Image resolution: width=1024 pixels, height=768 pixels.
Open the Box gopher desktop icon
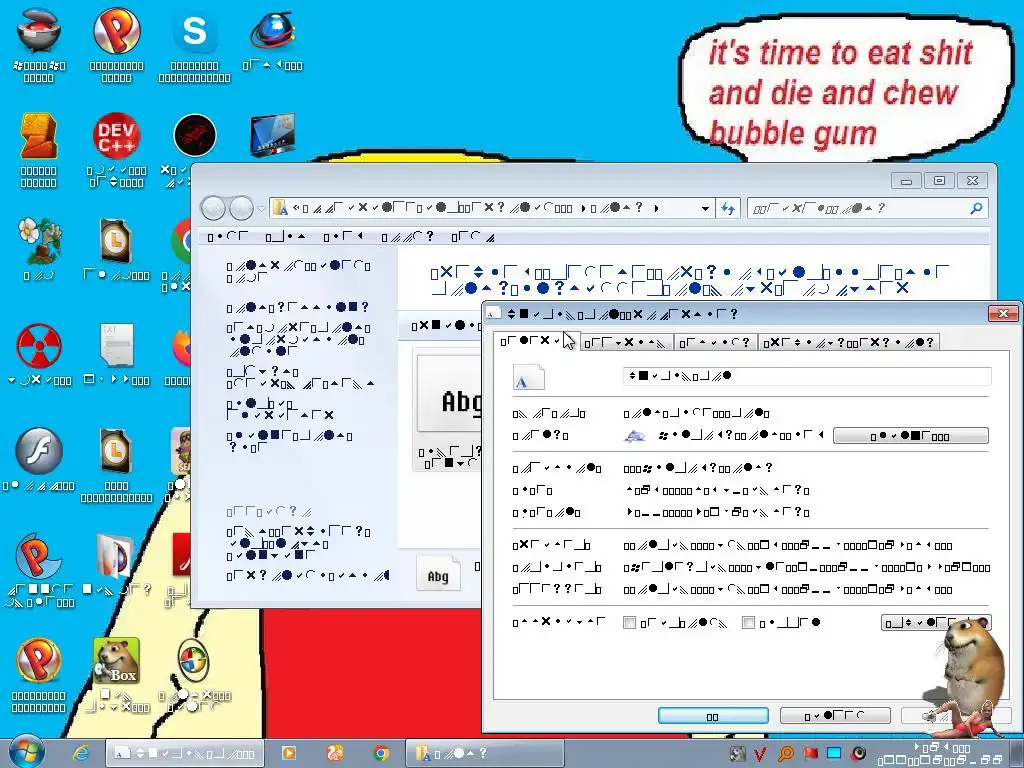point(116,660)
